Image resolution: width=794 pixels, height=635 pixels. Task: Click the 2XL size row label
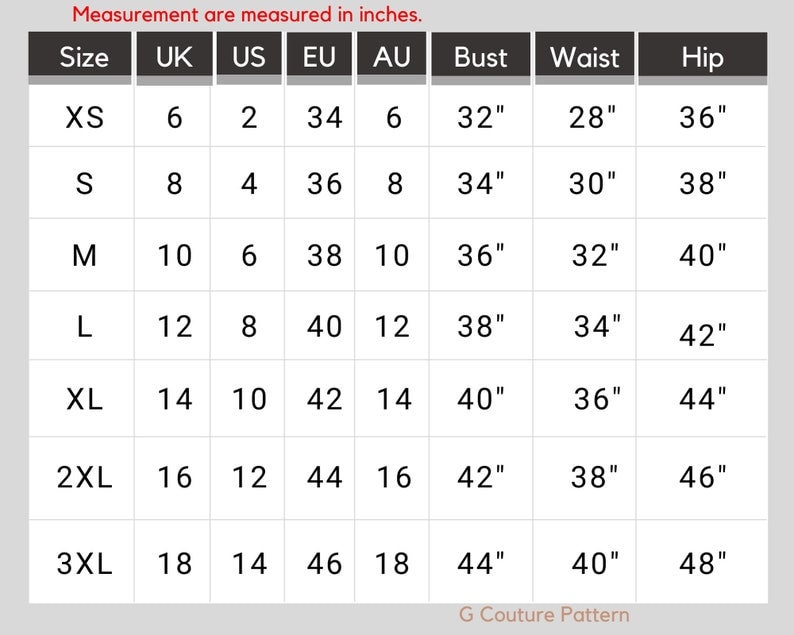pyautogui.click(x=85, y=477)
